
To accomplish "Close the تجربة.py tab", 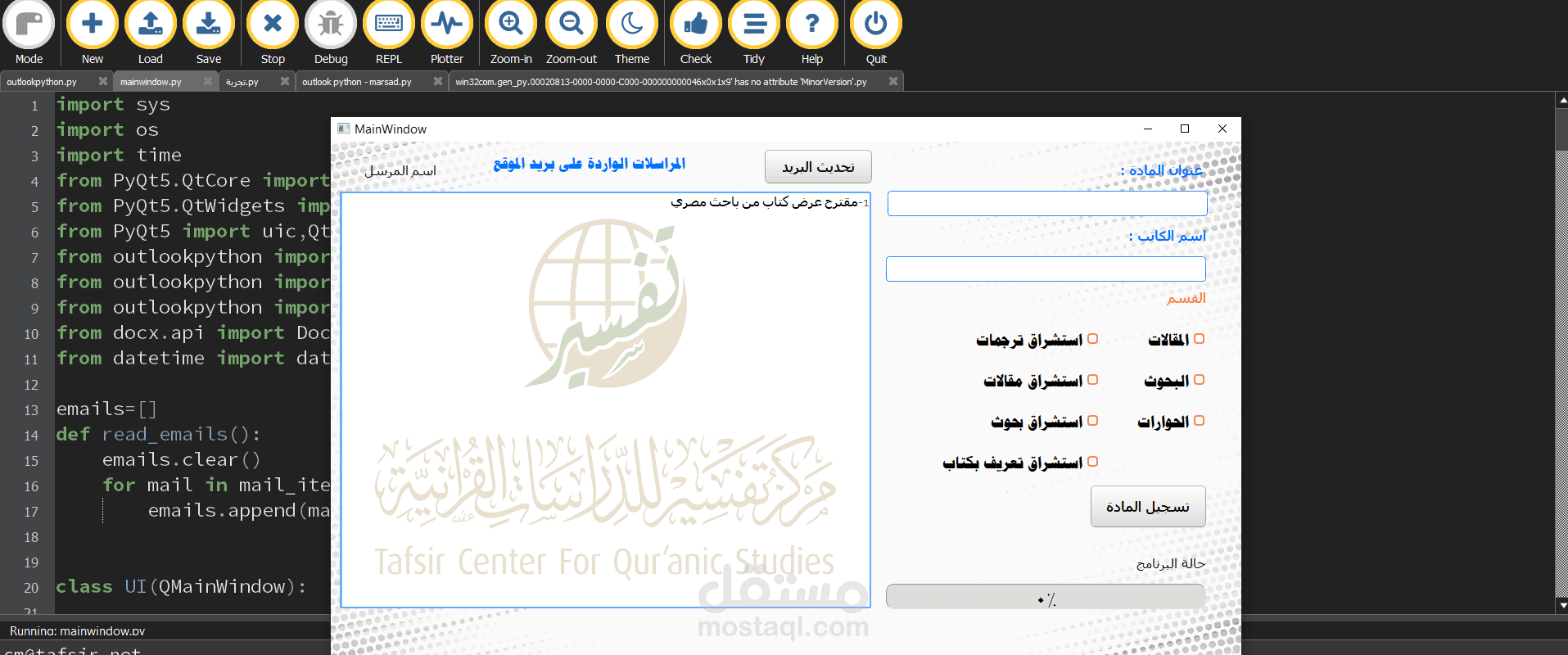I will (285, 81).
